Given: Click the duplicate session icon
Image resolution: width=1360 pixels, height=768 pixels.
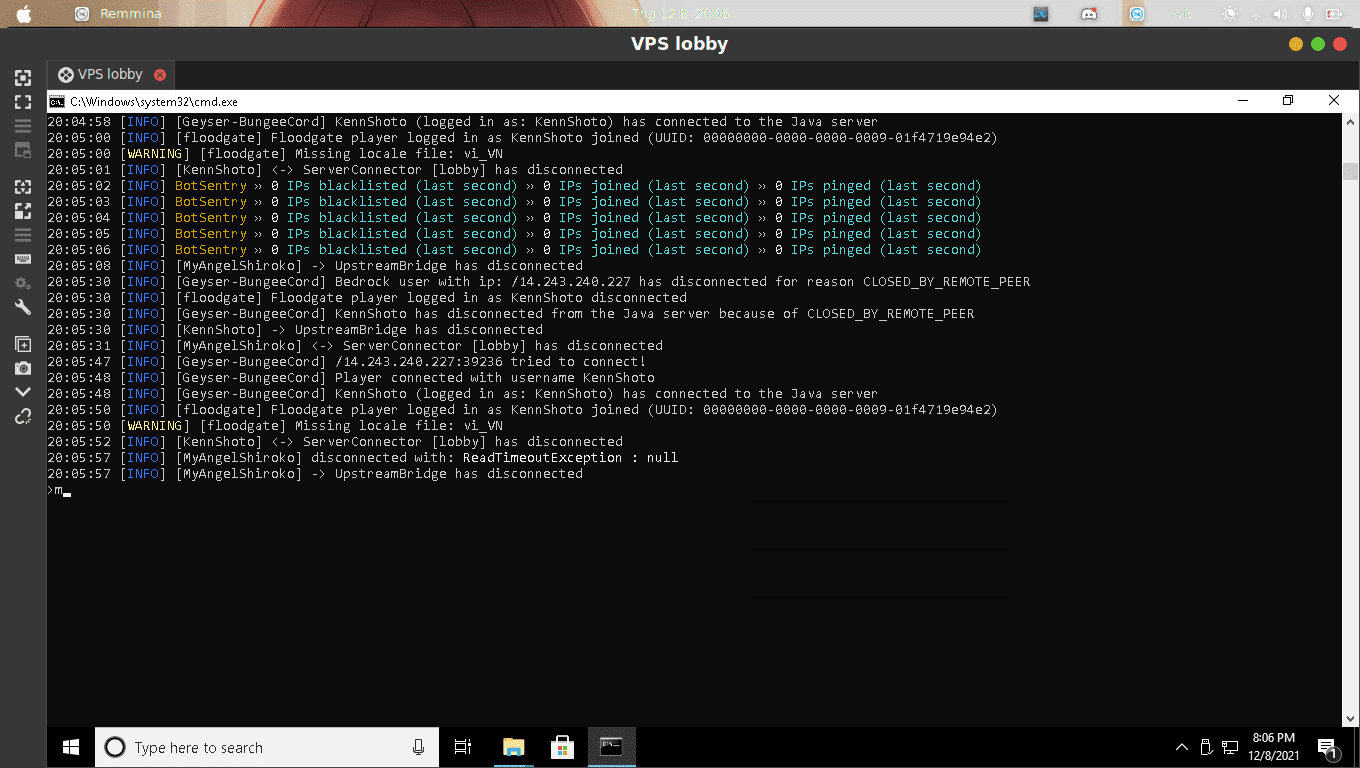Looking at the screenshot, I should [x=22, y=344].
